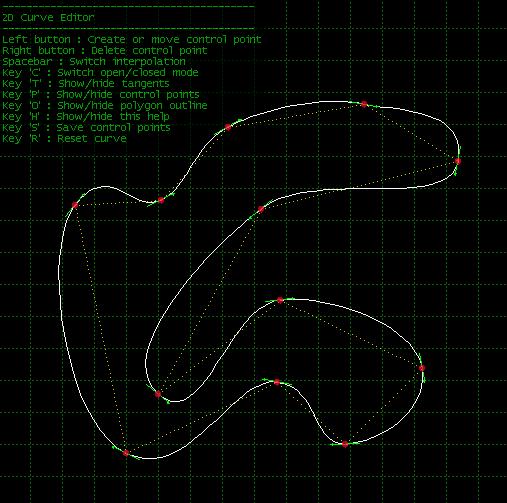Click the control point on the small peak between the bottom valleys

pos(277,382)
